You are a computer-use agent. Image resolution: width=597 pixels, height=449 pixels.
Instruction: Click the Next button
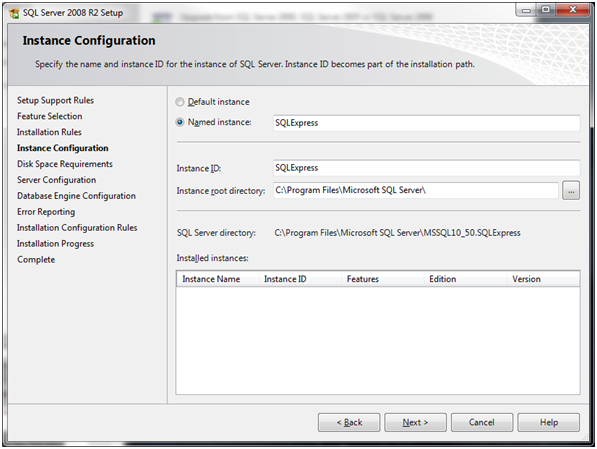415,422
